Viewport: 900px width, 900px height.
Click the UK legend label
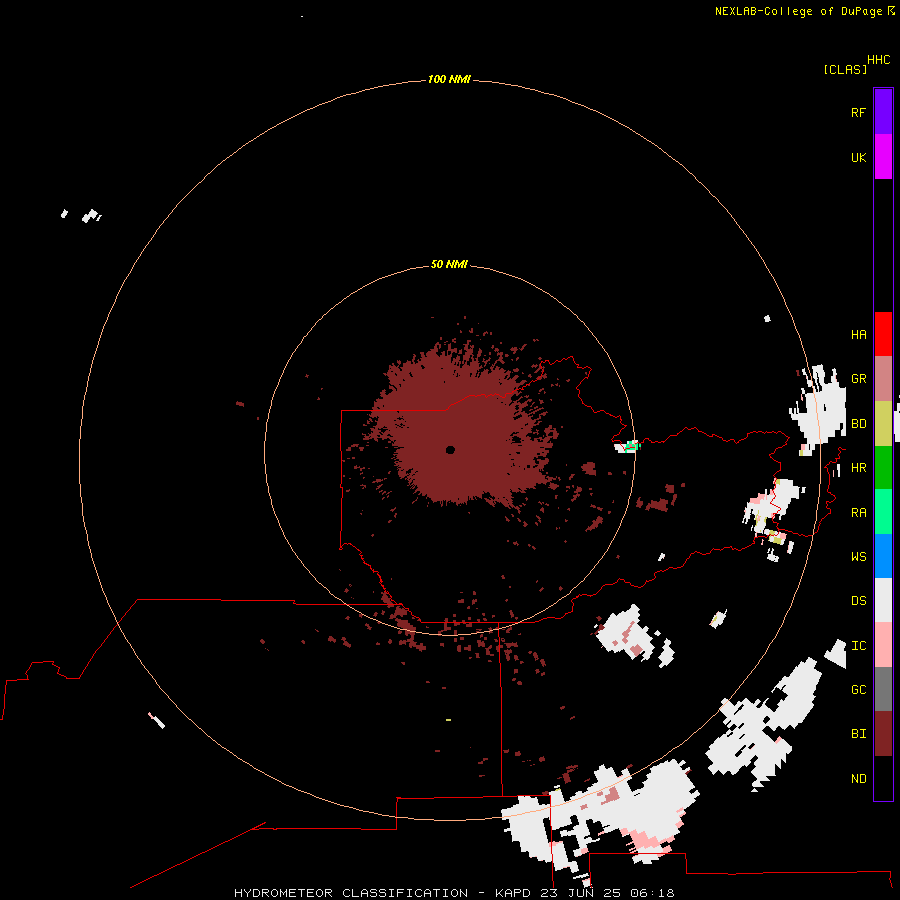tap(858, 157)
